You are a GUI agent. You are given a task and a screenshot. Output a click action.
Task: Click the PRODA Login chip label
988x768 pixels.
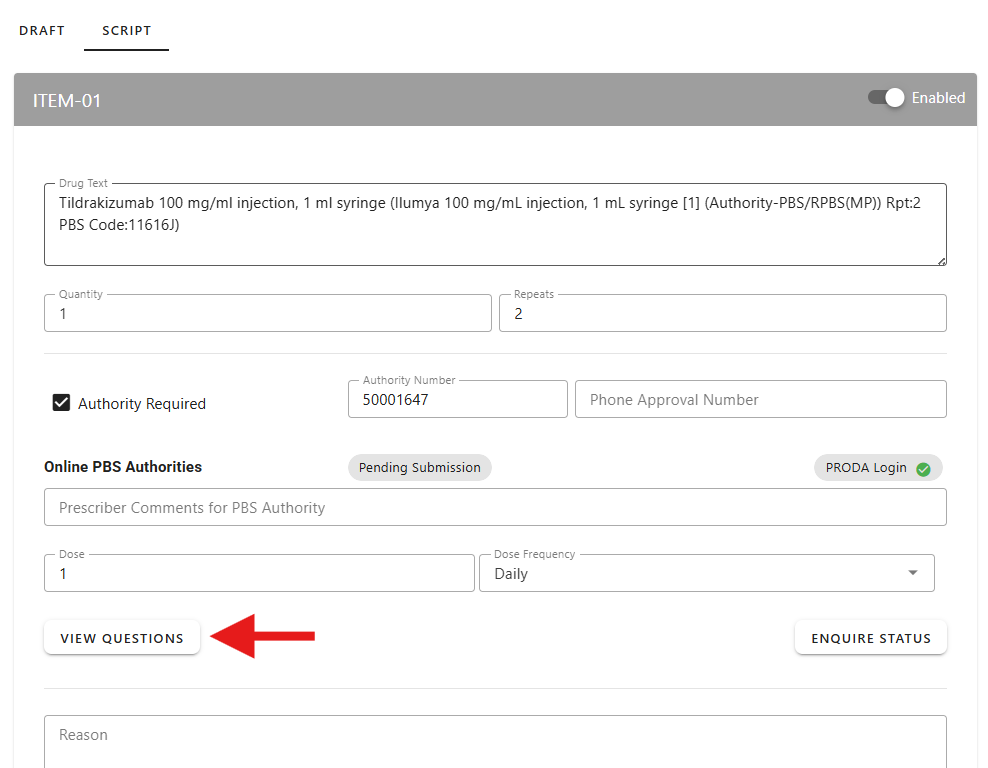[x=866, y=468]
